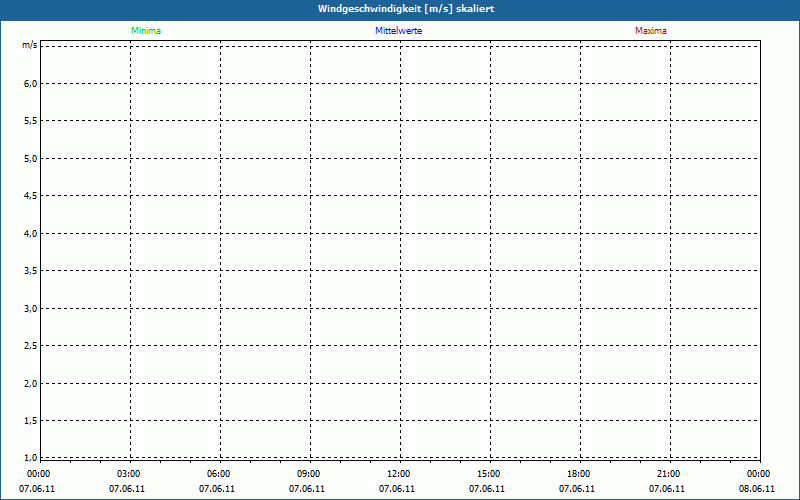This screenshot has width=800, height=500.
Task: Click the 12:00 time axis label
Action: click(x=398, y=474)
